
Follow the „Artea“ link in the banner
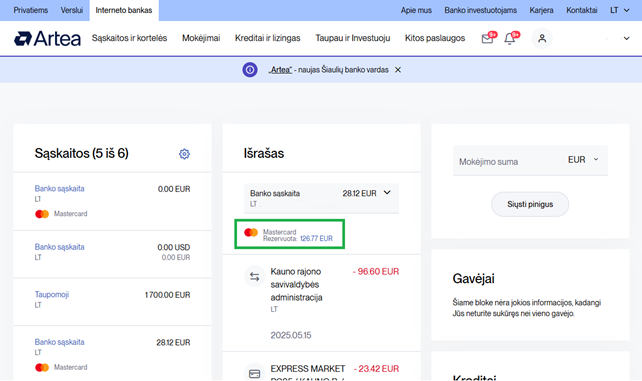pos(280,70)
